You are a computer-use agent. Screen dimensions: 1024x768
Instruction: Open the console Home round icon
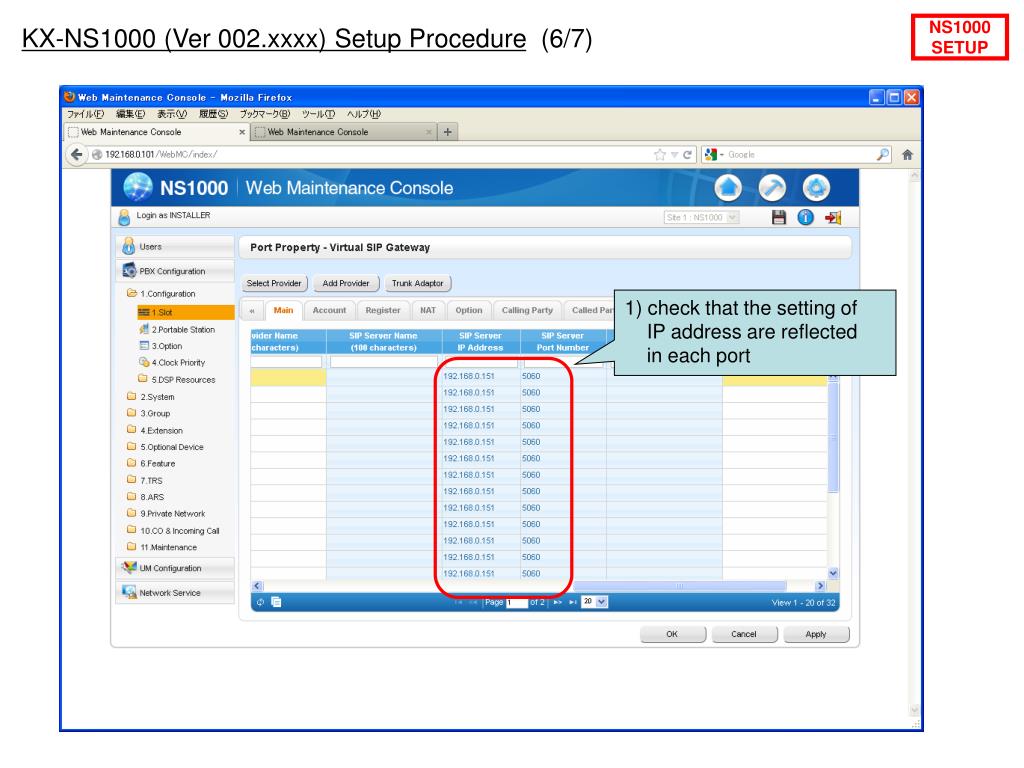(728, 188)
